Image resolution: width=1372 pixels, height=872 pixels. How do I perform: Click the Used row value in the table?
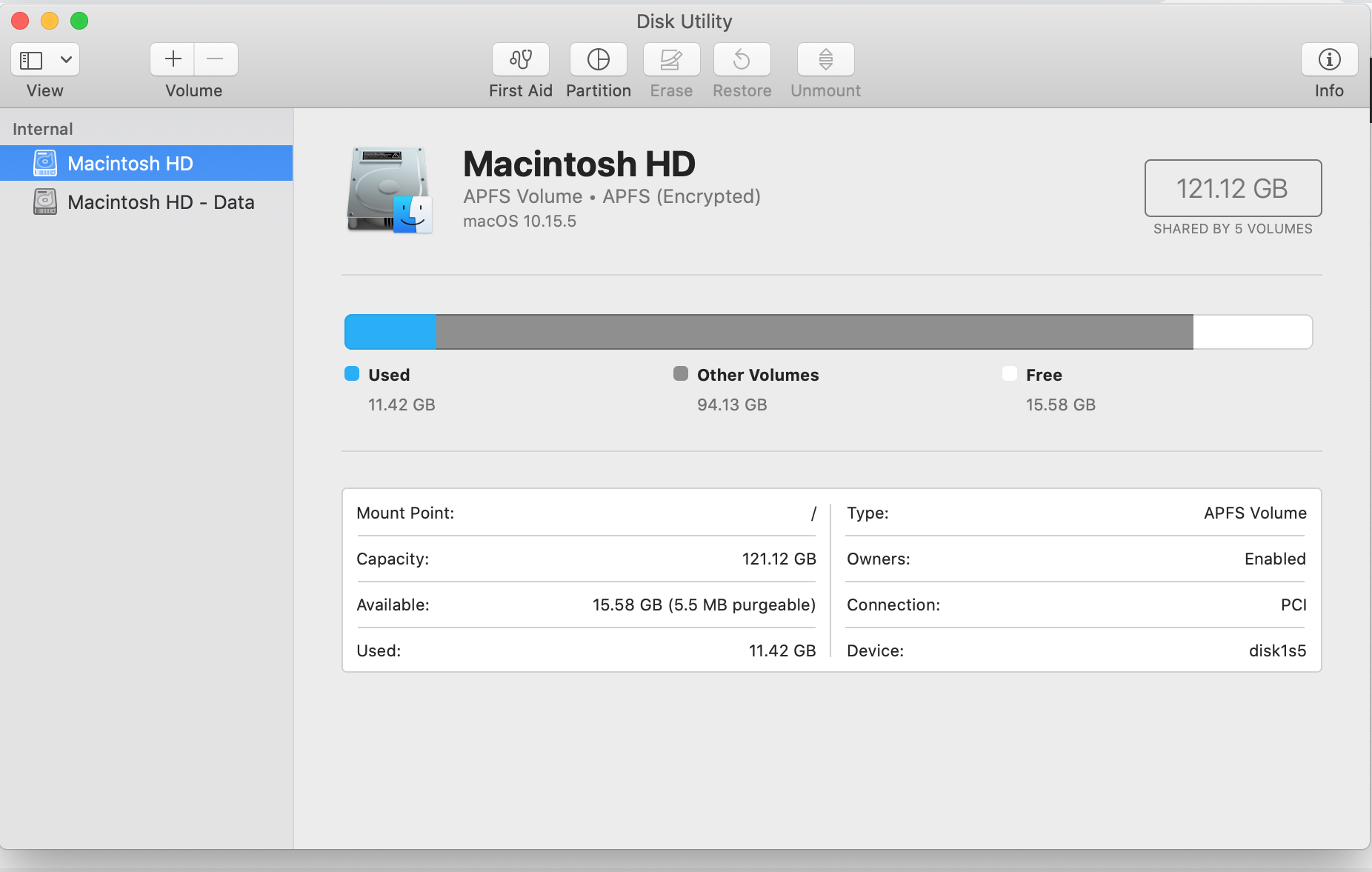pyautogui.click(x=782, y=650)
